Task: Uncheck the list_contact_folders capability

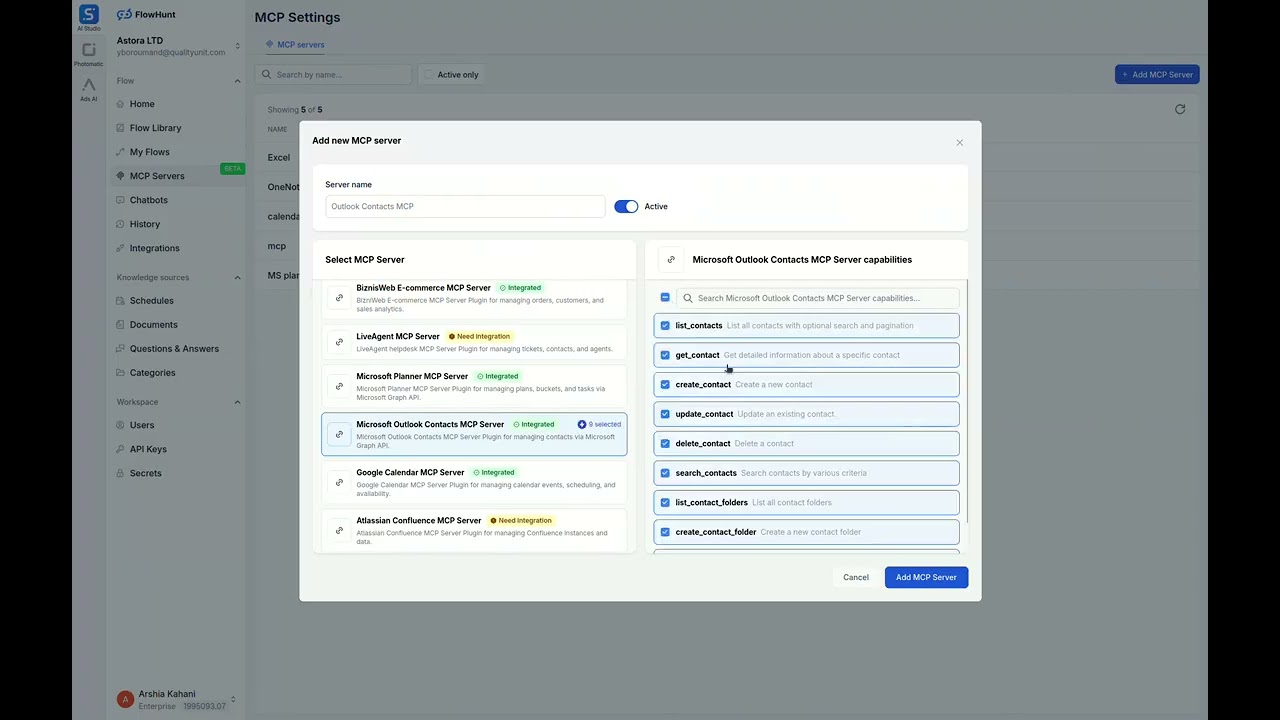Action: coord(665,502)
